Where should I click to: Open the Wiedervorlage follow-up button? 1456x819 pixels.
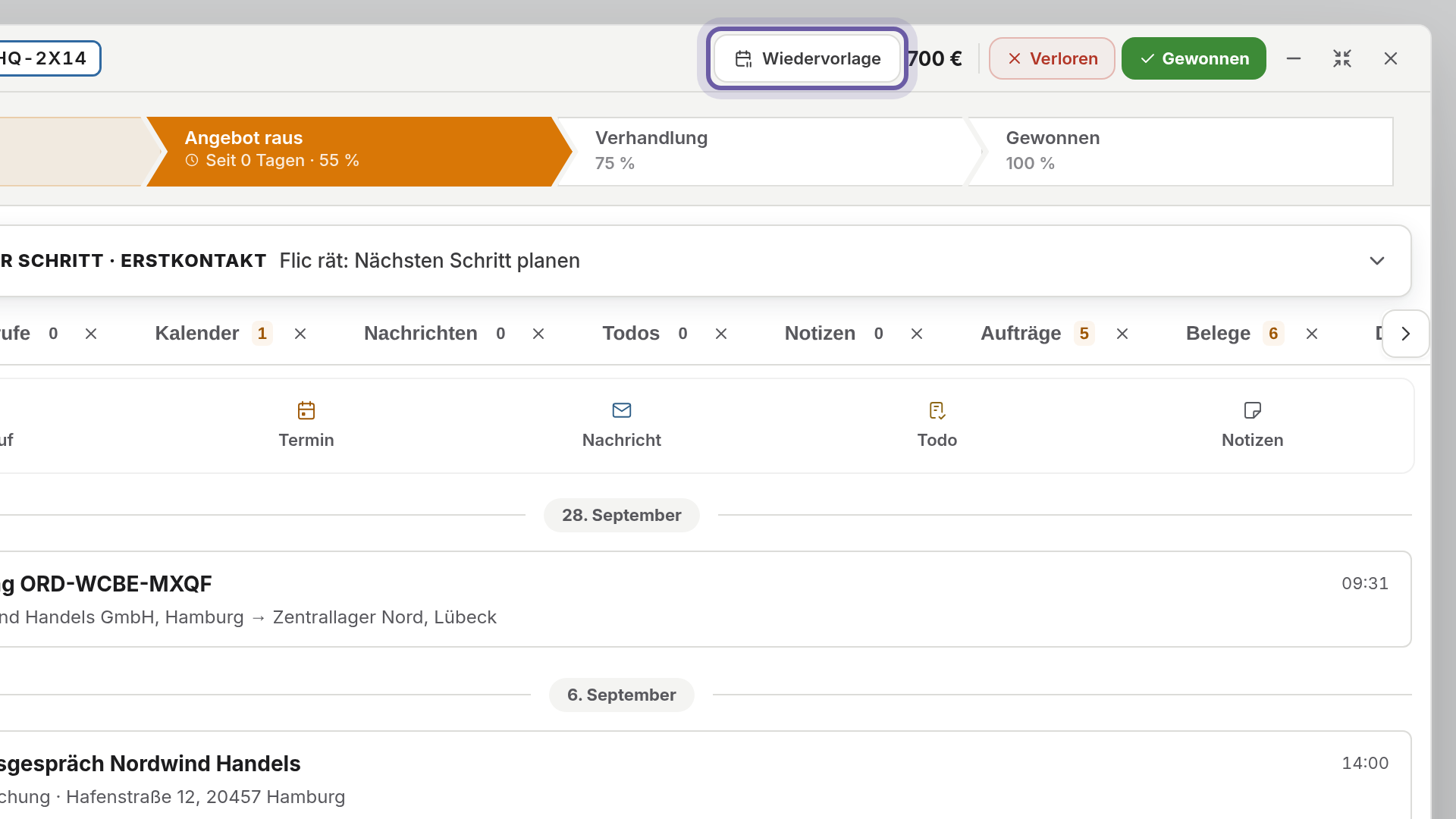pyautogui.click(x=807, y=58)
